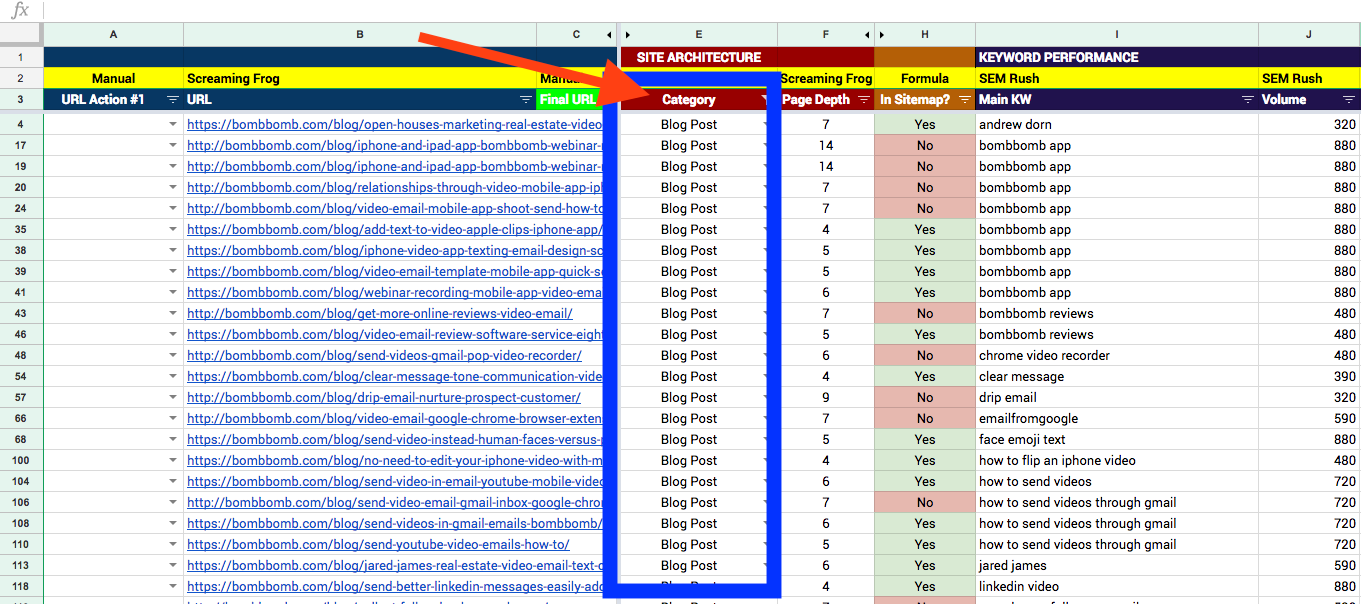1361x604 pixels.
Task: Click the fx formula bar icon
Action: [x=20, y=10]
